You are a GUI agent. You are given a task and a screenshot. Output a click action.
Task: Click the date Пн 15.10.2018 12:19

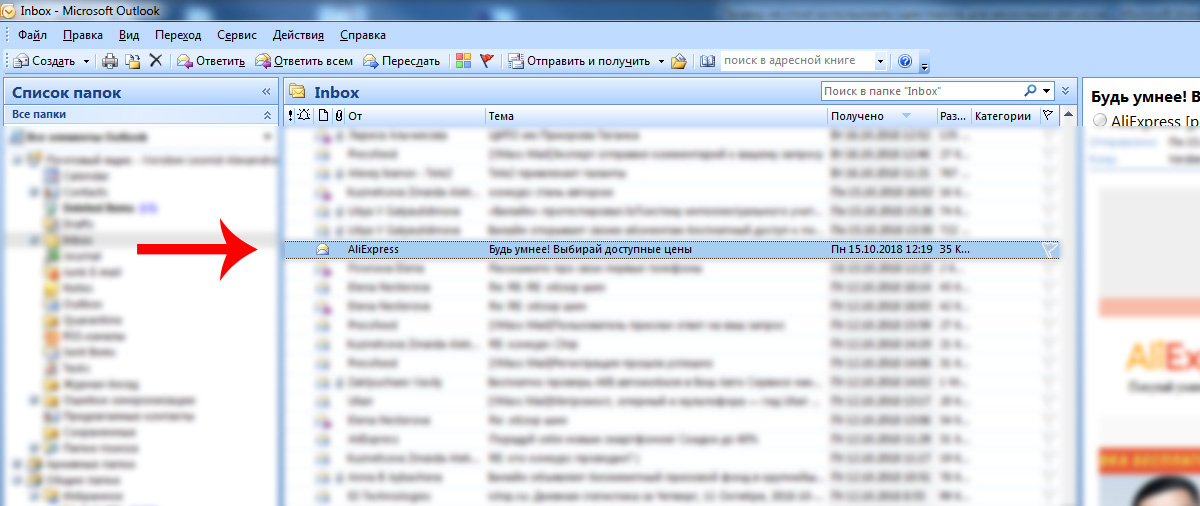pos(882,249)
